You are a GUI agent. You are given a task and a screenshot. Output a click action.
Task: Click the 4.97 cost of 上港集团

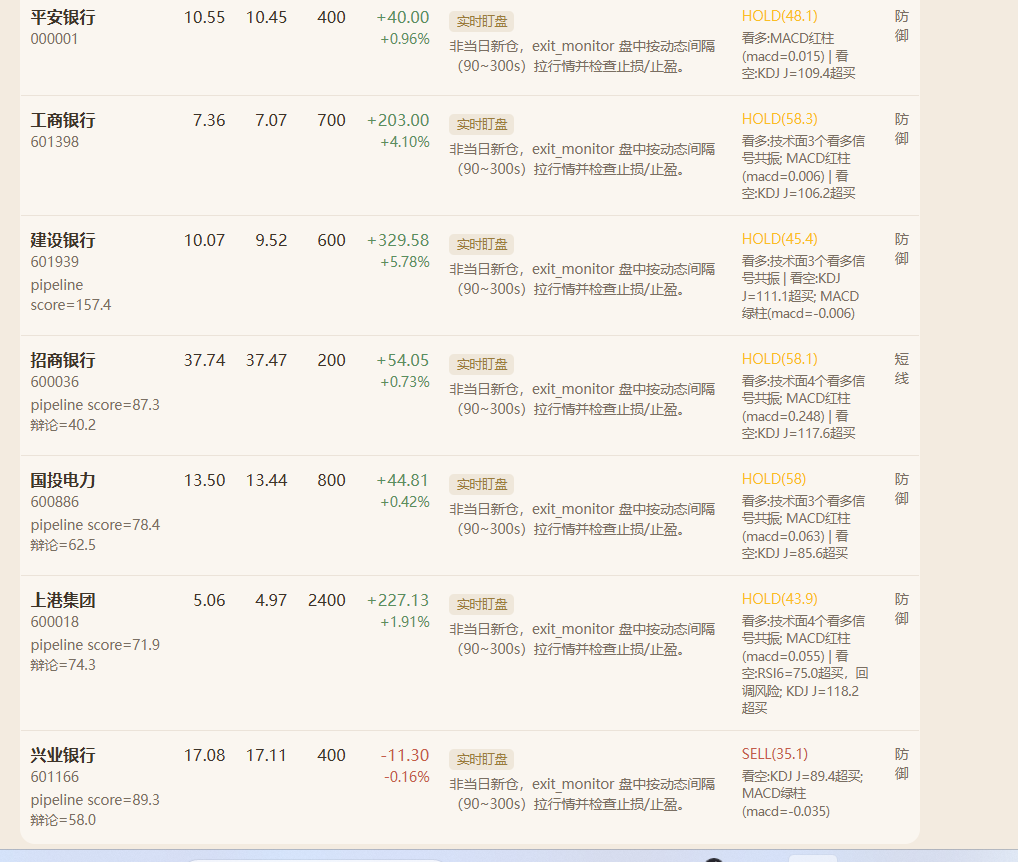(x=271, y=601)
